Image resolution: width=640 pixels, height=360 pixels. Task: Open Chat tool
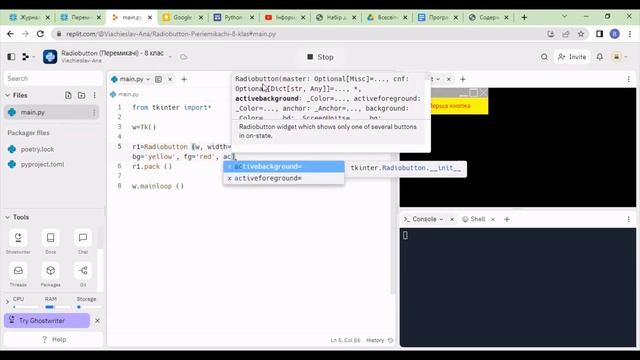pos(83,242)
